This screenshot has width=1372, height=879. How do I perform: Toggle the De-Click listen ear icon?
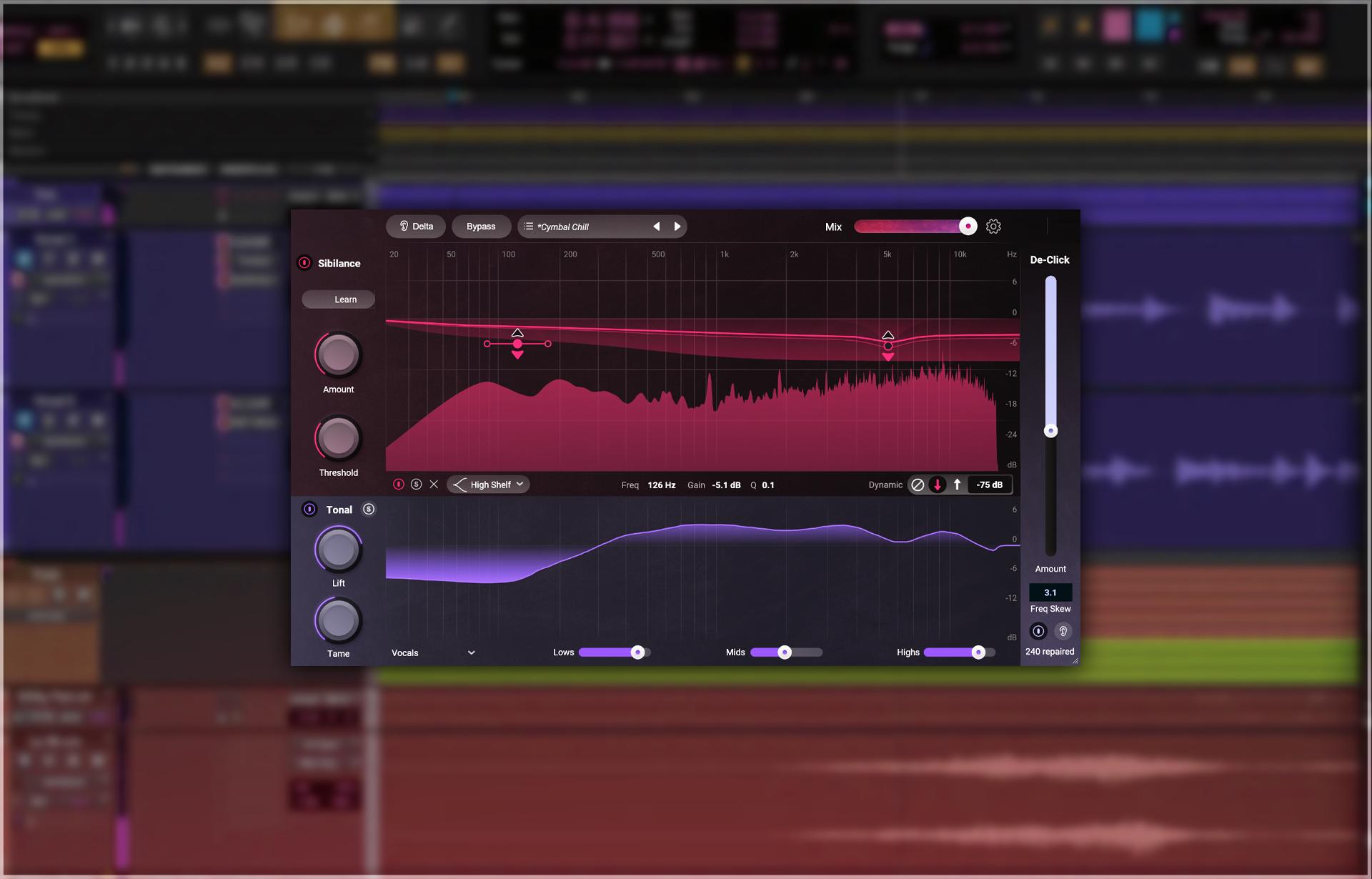coord(1063,631)
